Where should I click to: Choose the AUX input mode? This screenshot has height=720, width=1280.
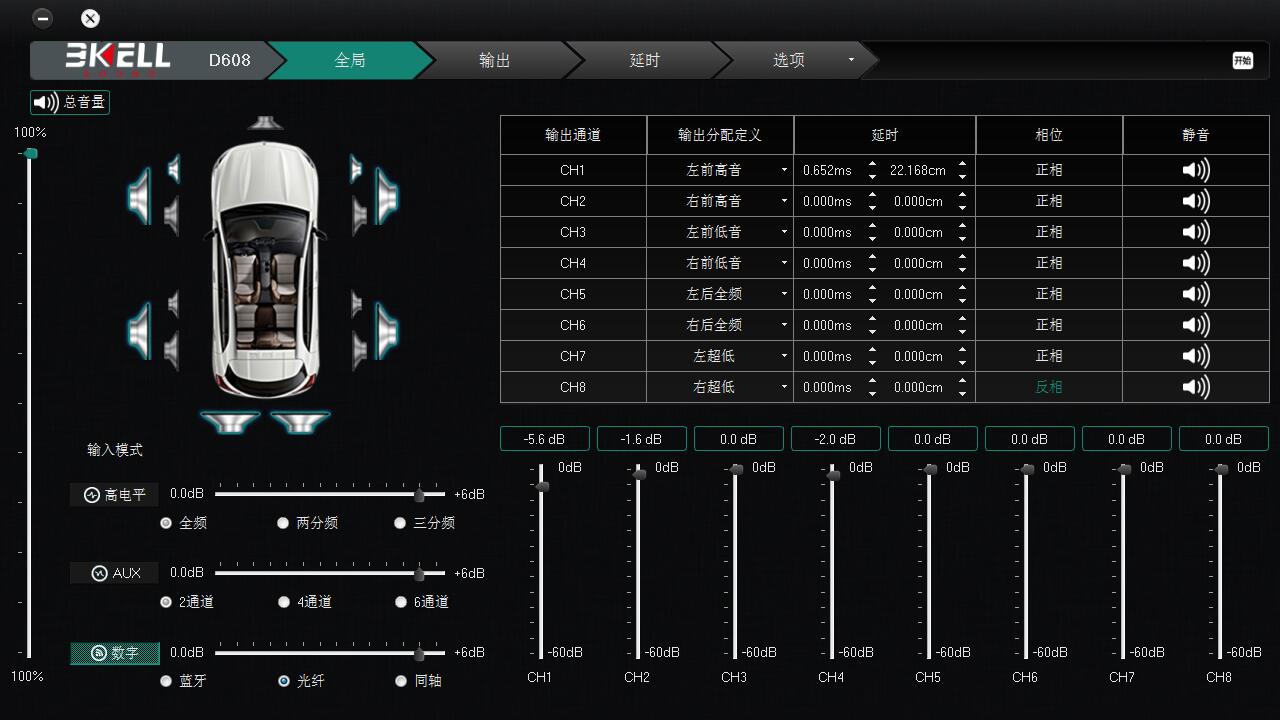(x=114, y=573)
